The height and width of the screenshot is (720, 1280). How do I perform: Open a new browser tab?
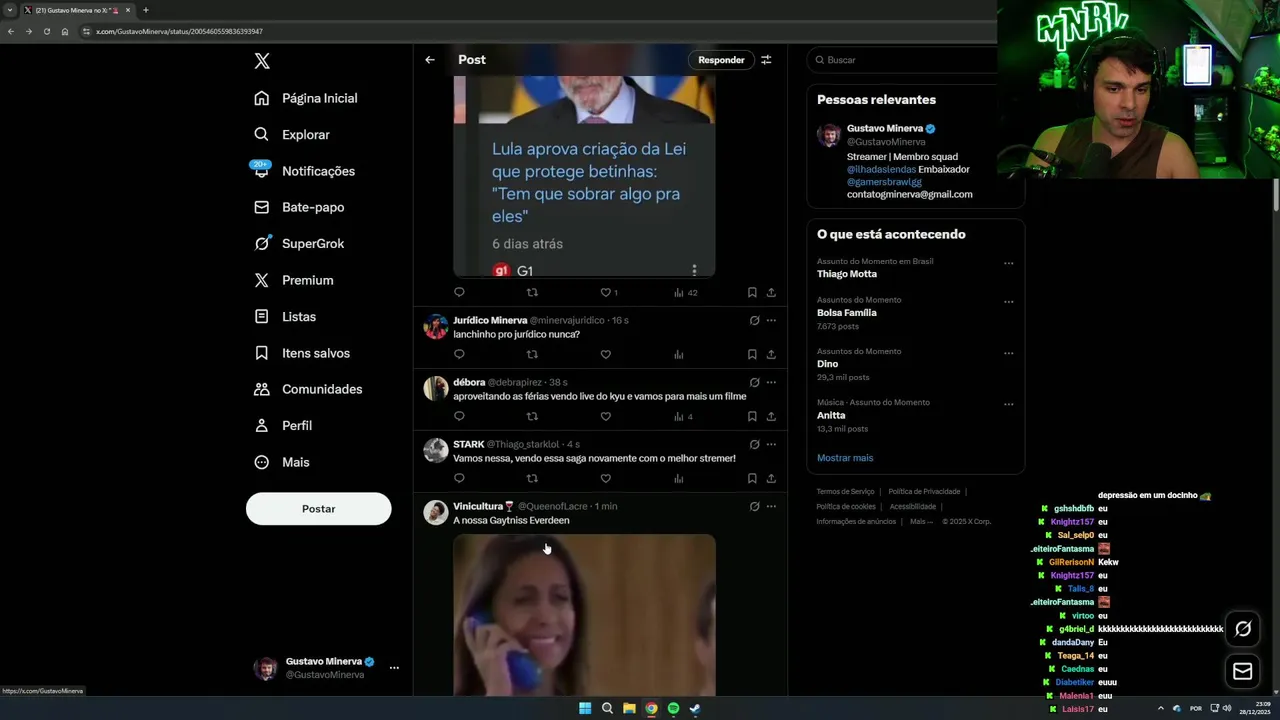pos(145,10)
